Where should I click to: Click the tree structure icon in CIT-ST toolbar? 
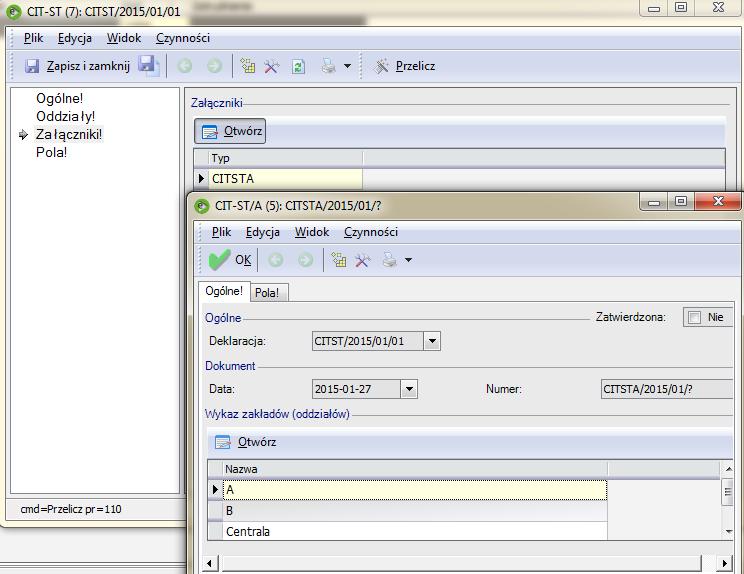tap(248, 65)
